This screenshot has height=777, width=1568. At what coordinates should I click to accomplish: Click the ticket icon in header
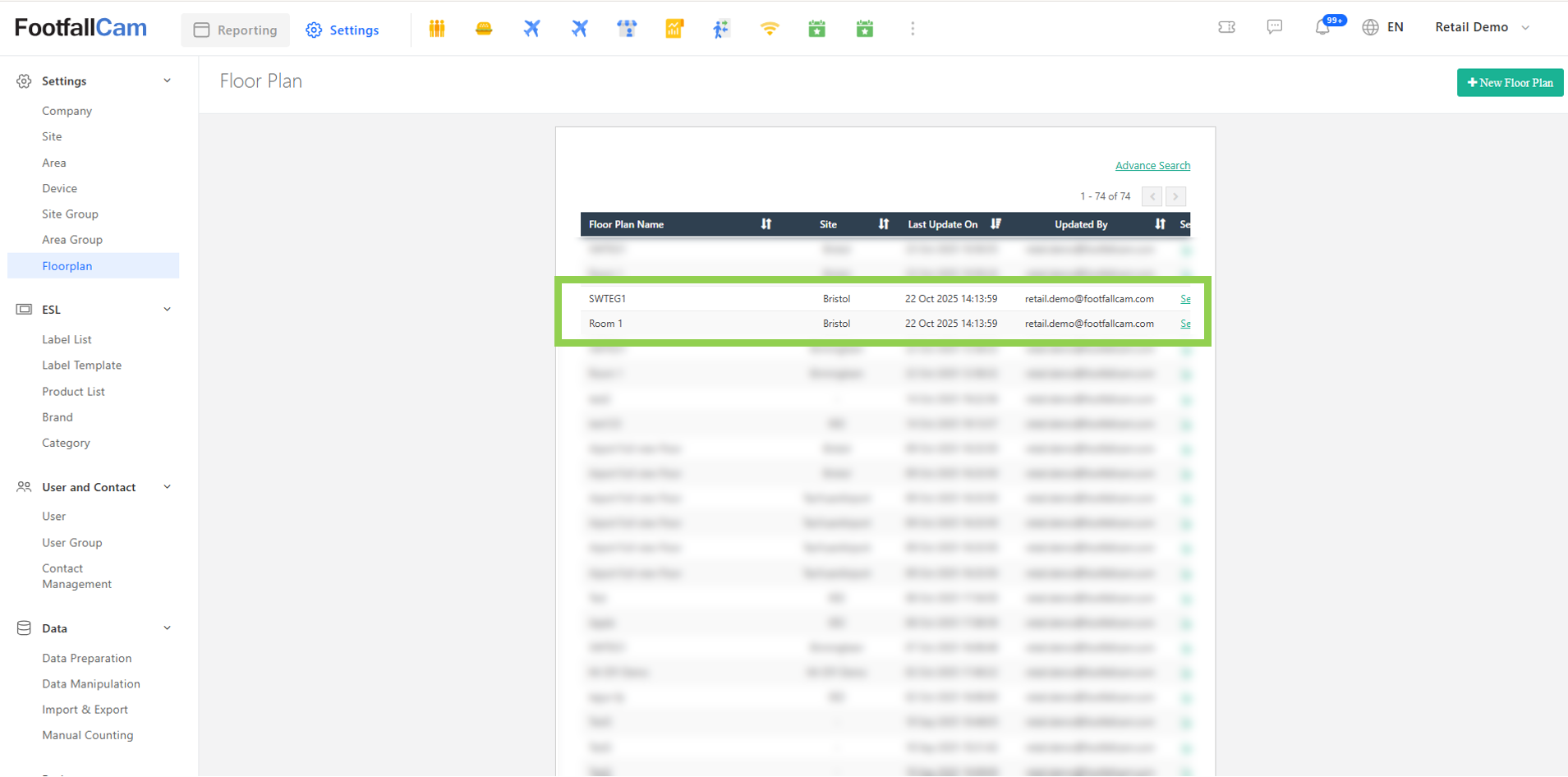coord(1226,27)
